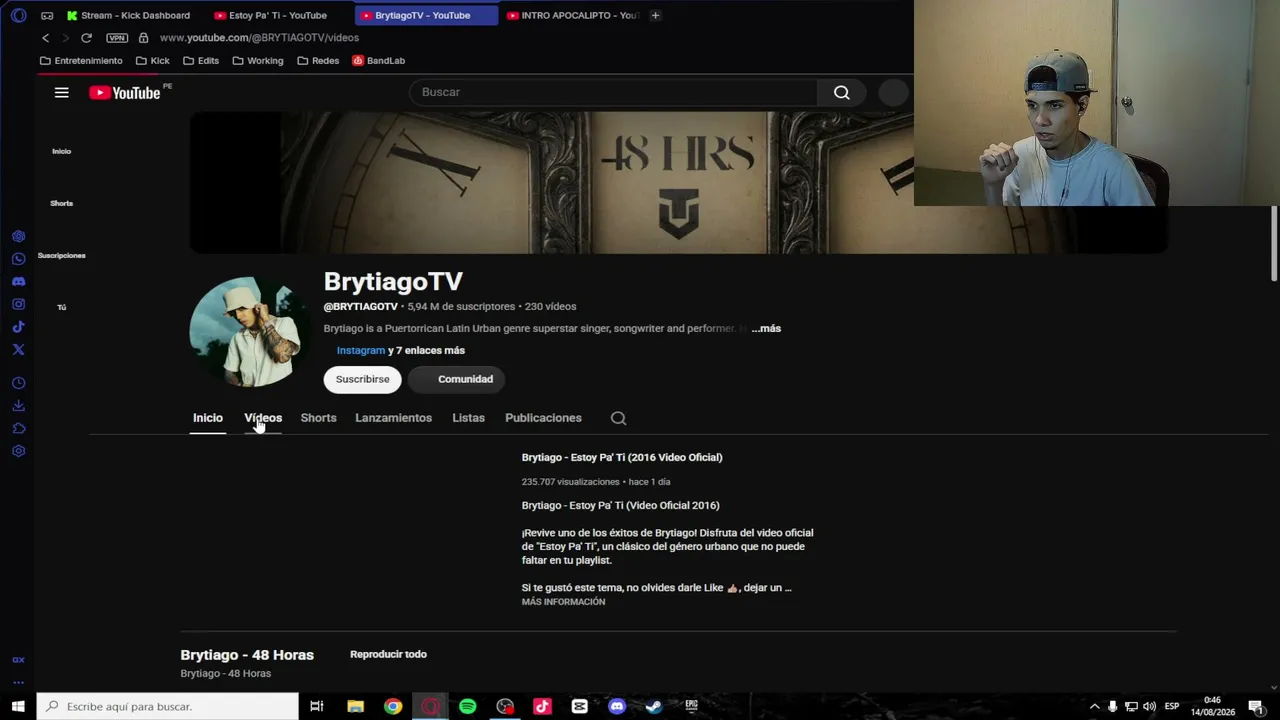This screenshot has height=720, width=1280.
Task: Open a new browser tab with plus
Action: pos(655,15)
